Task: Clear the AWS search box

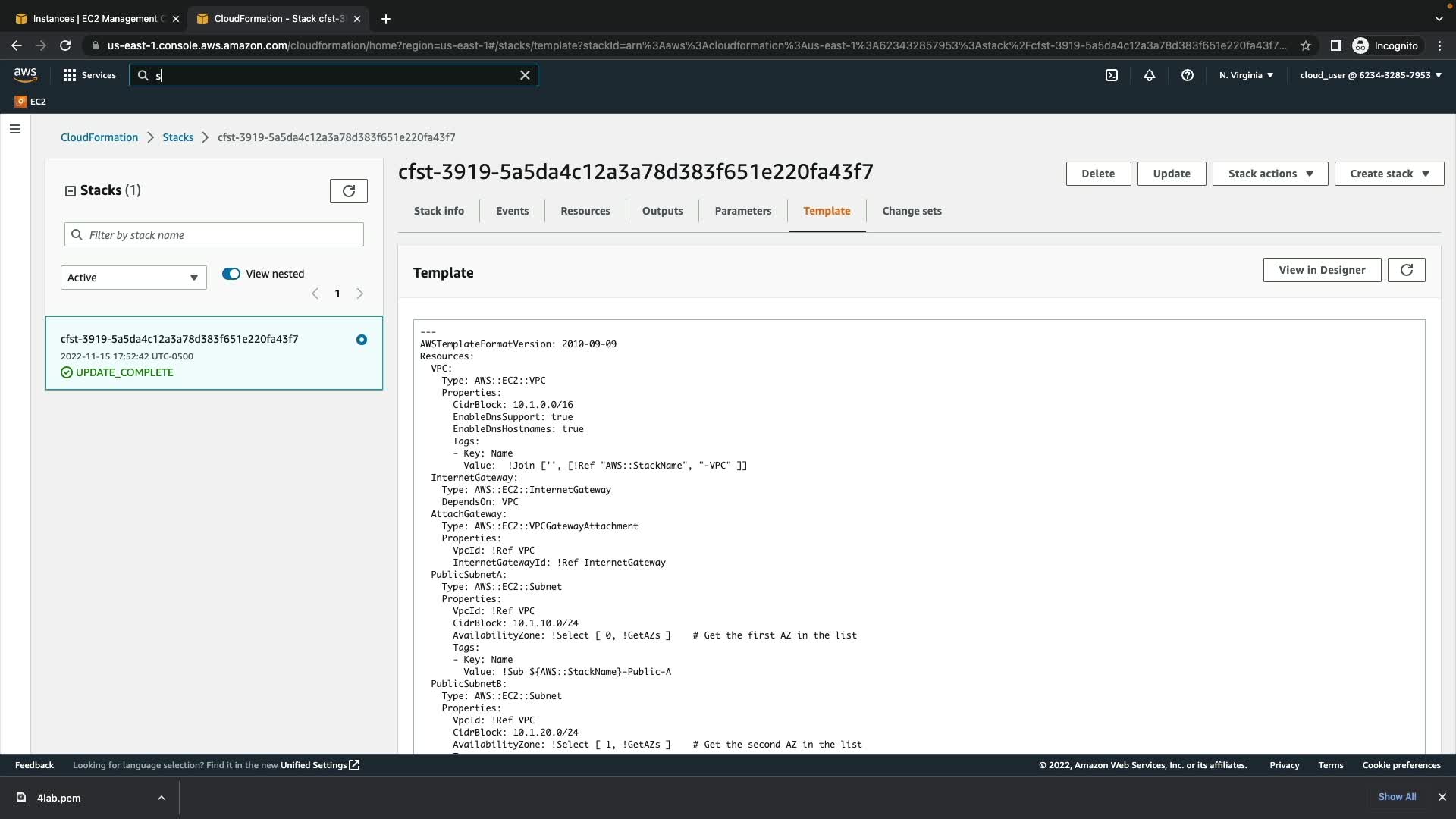Action: pos(525,75)
